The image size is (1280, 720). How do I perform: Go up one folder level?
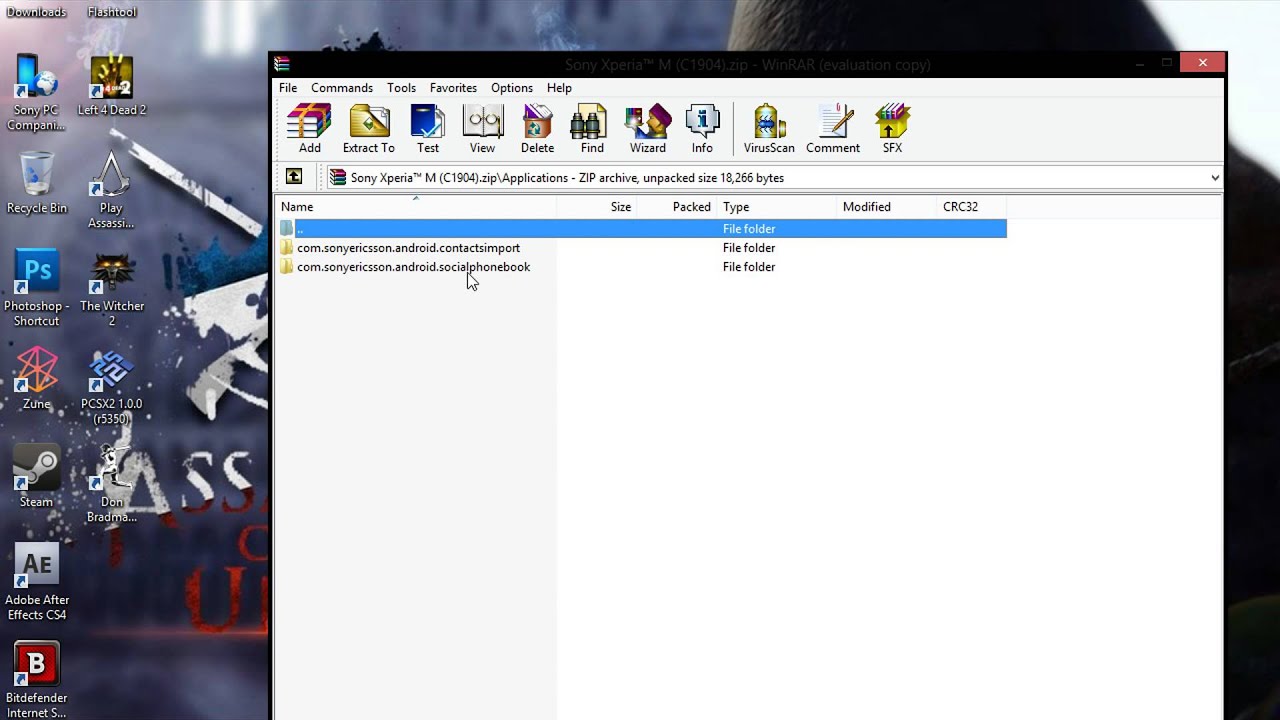[294, 177]
